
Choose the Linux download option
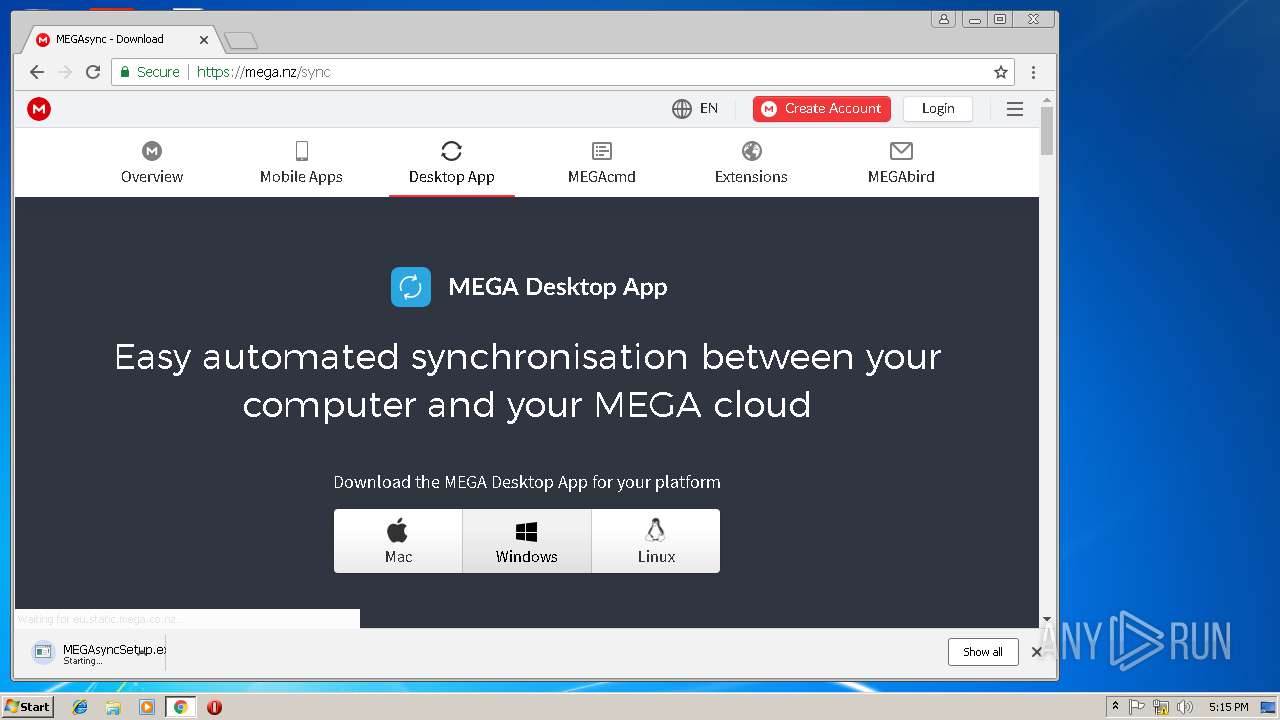point(656,541)
